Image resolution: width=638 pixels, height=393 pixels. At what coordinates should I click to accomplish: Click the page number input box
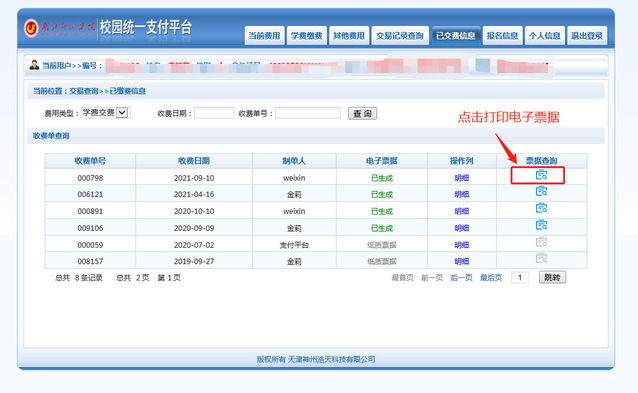click(x=520, y=277)
